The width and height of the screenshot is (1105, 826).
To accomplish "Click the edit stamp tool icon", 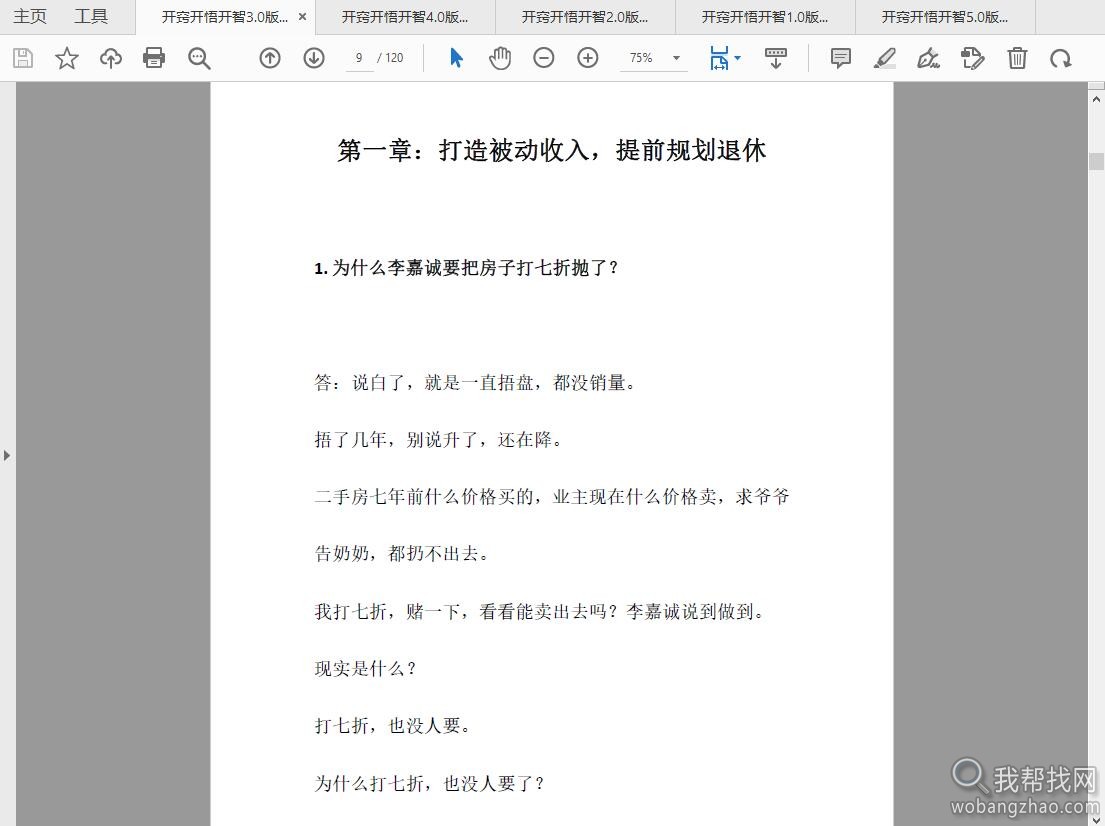I will tap(973, 58).
